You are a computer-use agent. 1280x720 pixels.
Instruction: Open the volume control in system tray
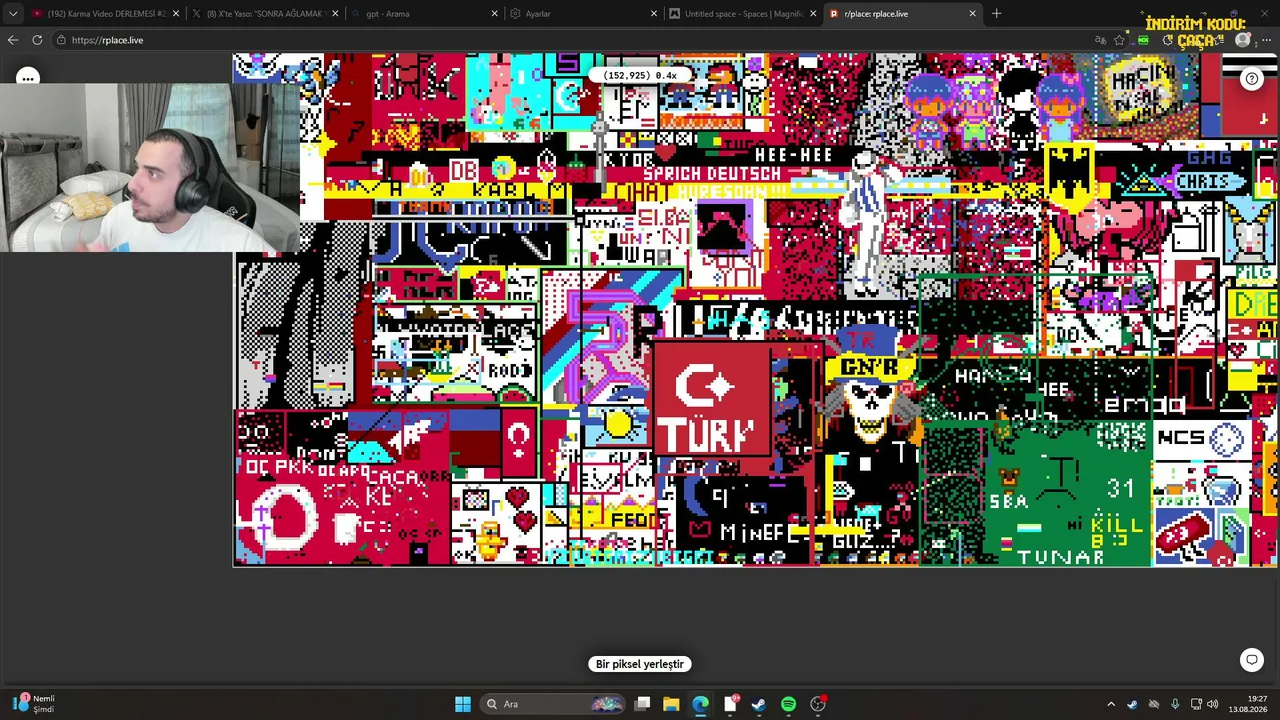[x=1212, y=704]
